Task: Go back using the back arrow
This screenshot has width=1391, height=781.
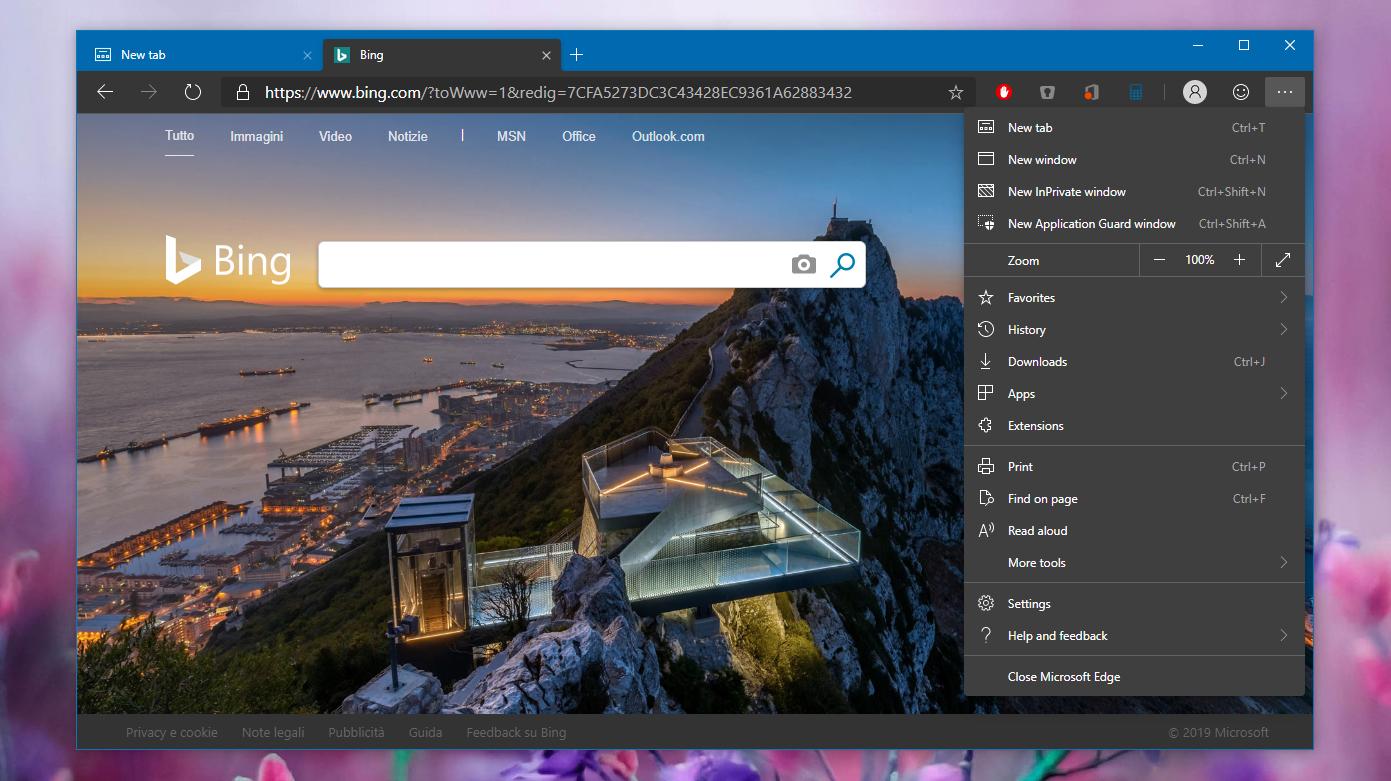Action: (105, 92)
